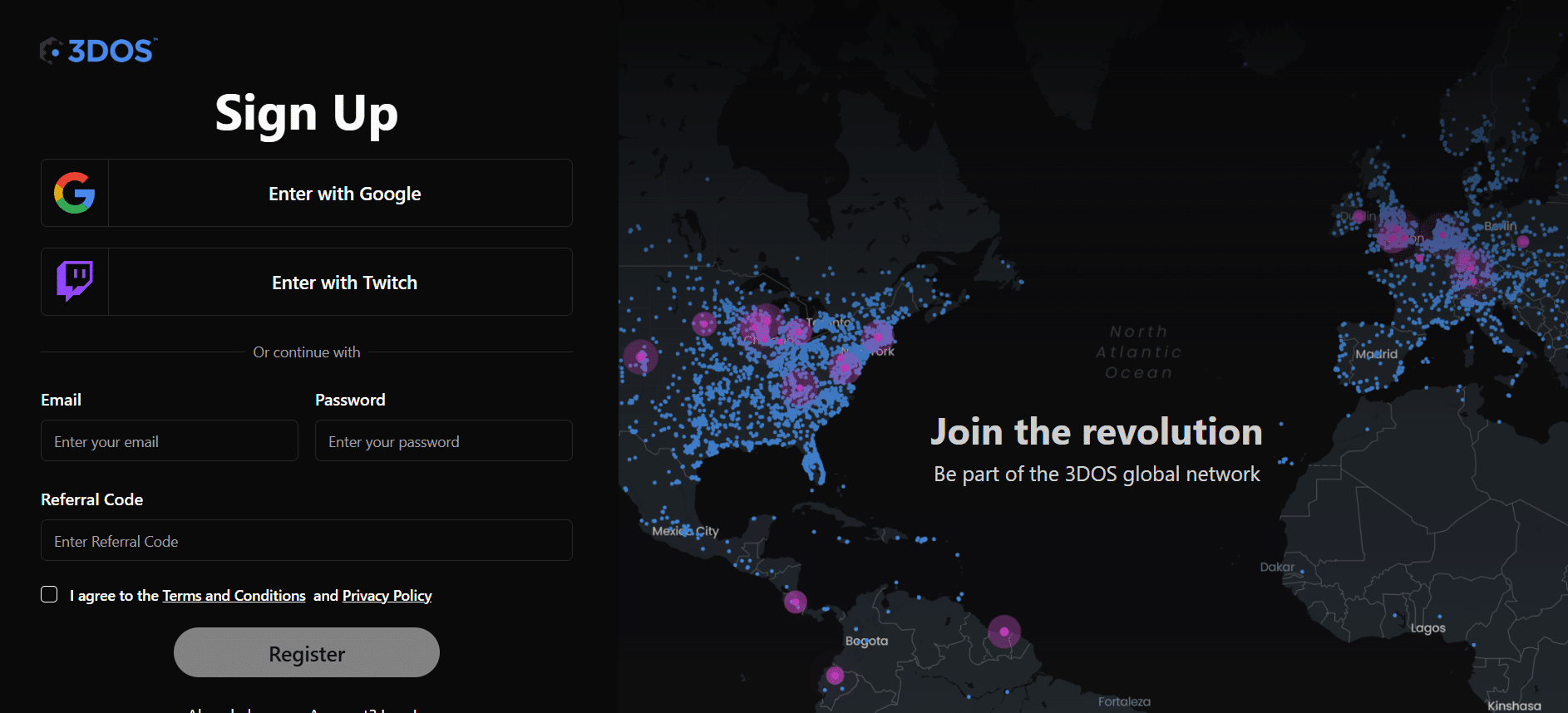Click the Password field label

pos(350,400)
